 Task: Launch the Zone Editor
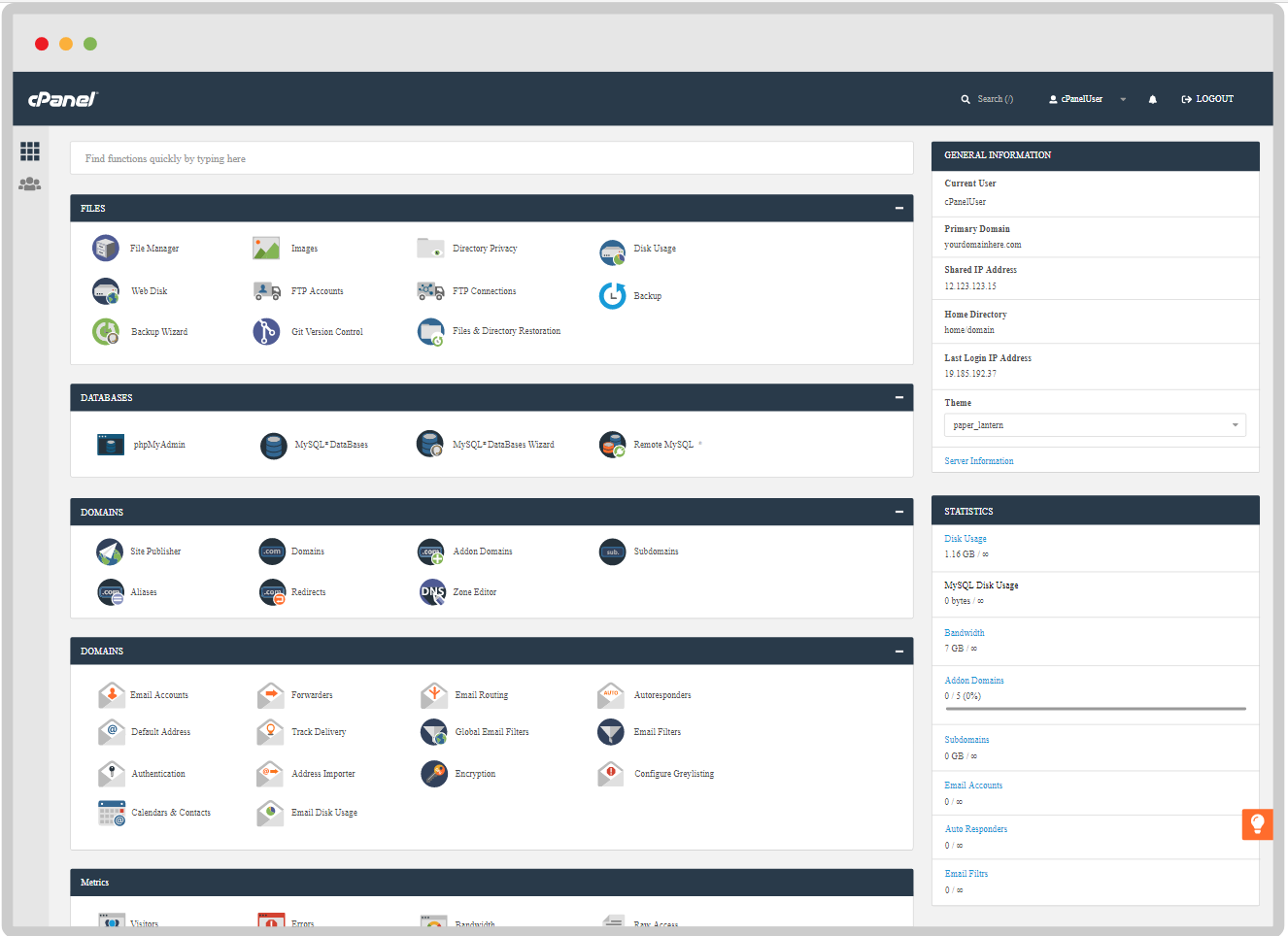(x=473, y=591)
